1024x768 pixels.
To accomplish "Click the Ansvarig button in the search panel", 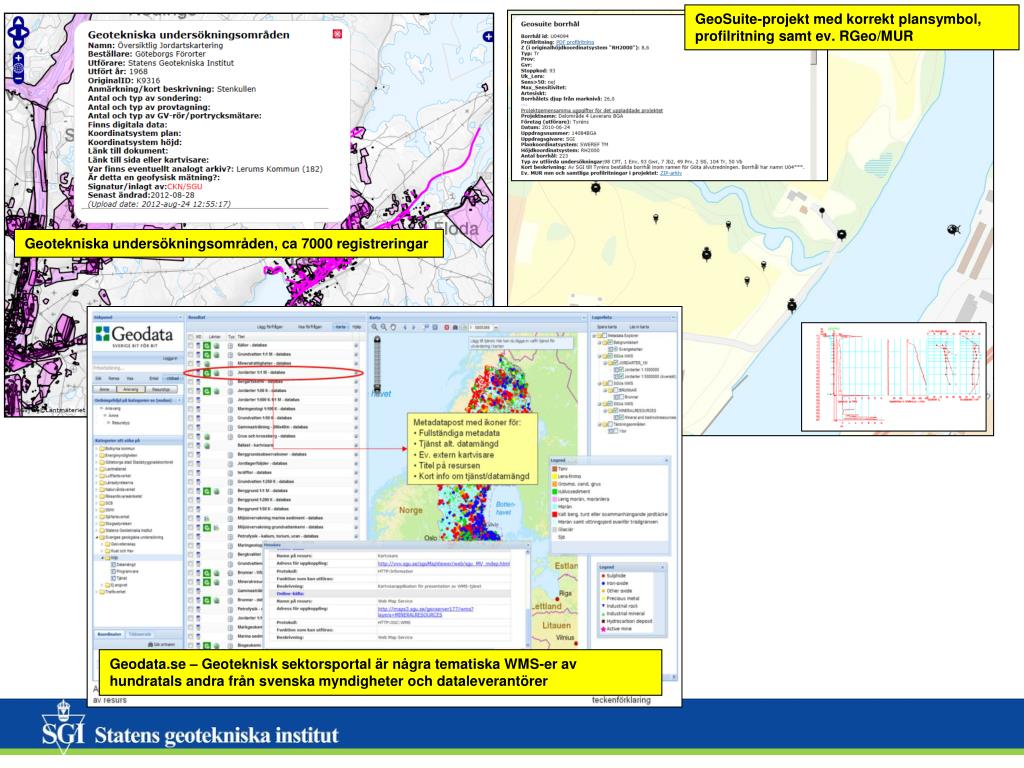I will 131,389.
